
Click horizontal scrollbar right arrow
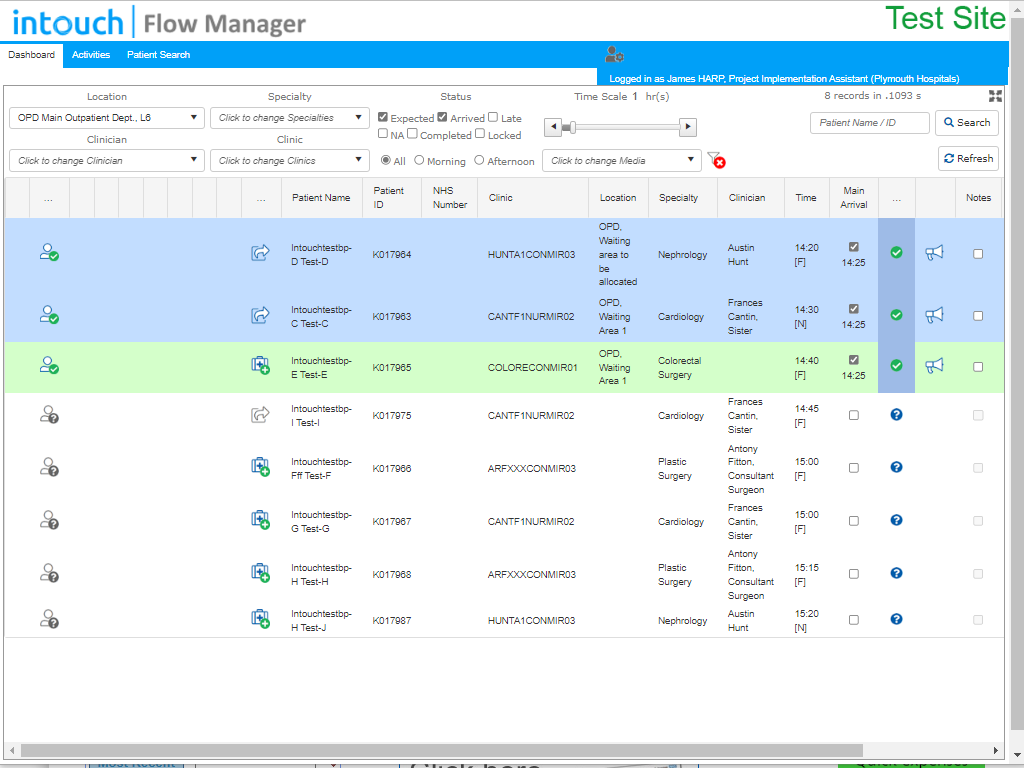pos(996,750)
